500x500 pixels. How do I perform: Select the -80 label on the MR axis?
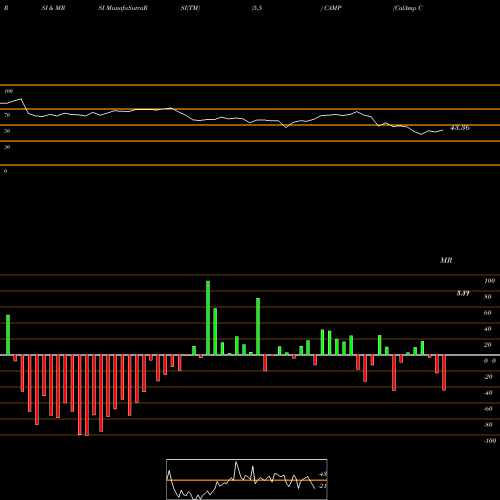point(488,425)
